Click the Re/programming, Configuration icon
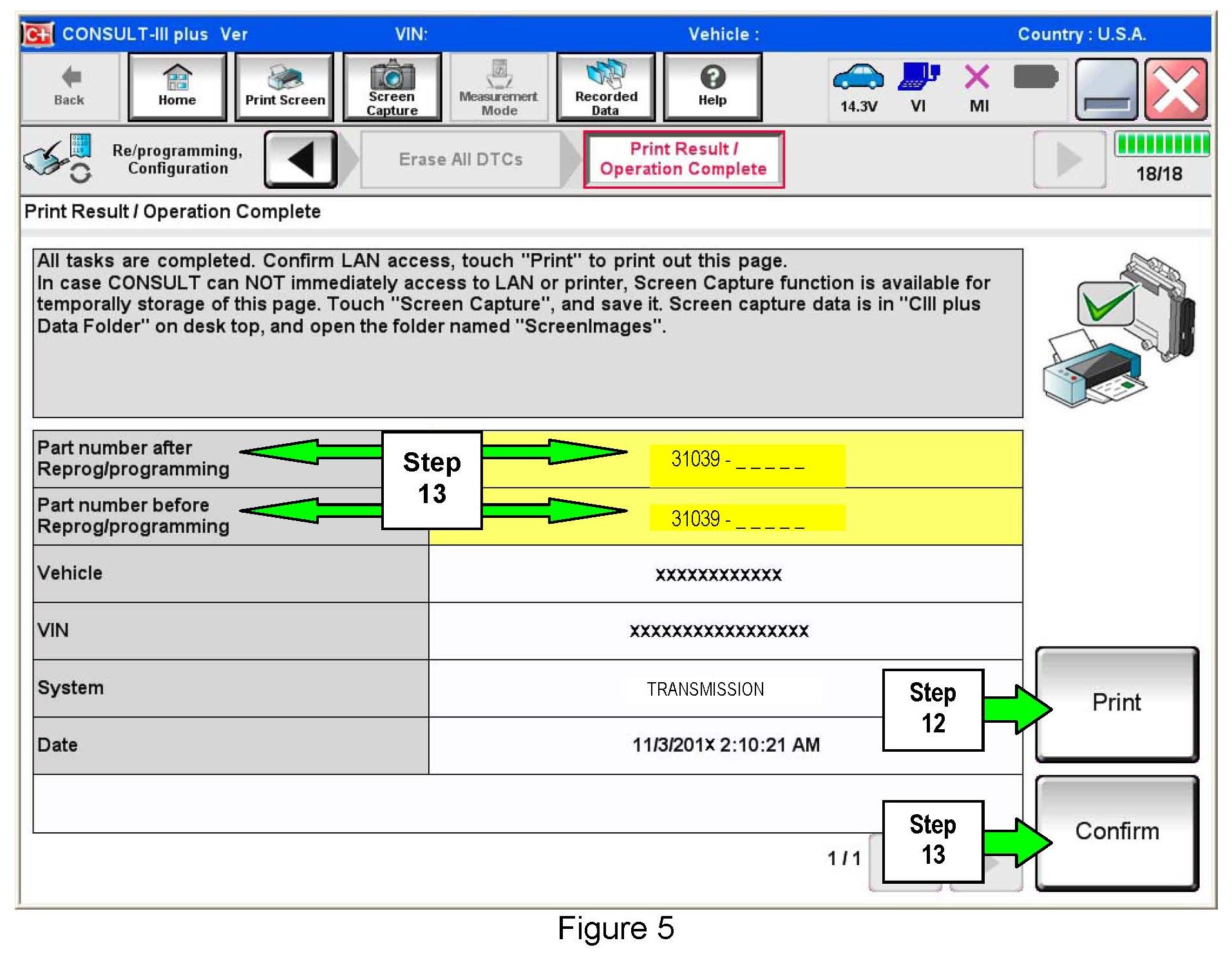This screenshot has height=954, width=1232. 58,159
